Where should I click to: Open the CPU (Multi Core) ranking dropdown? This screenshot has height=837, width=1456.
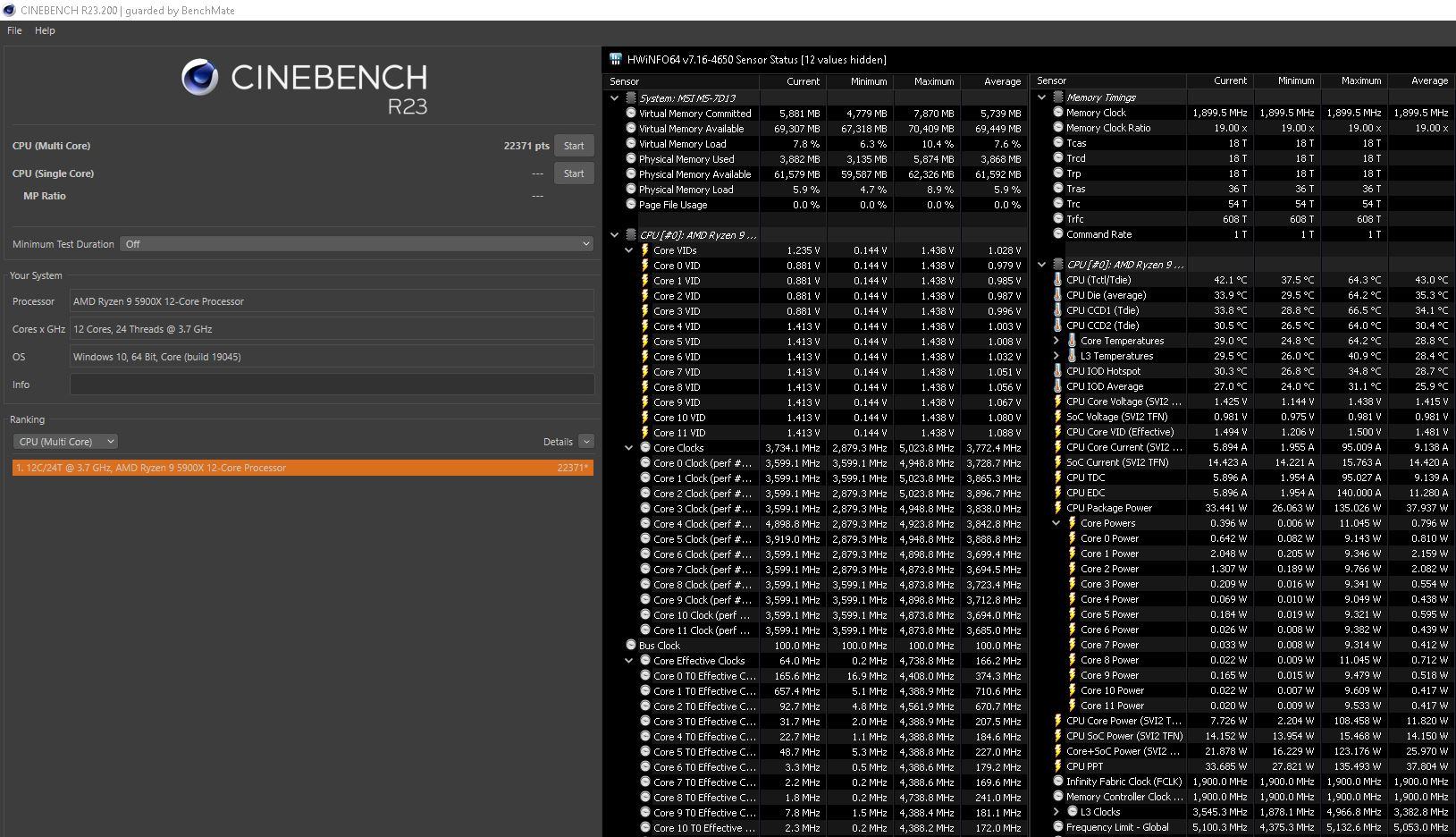click(x=65, y=442)
